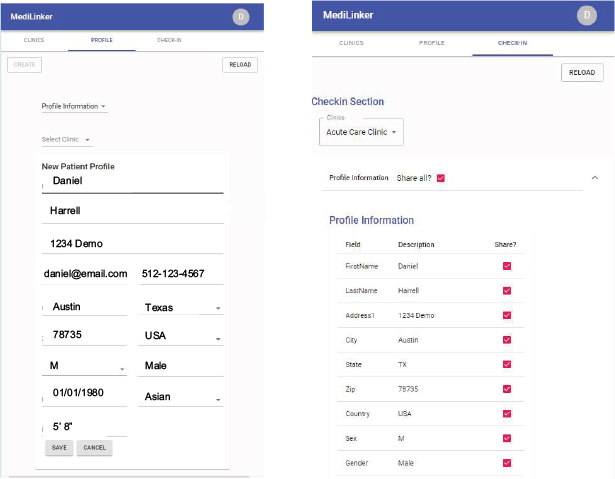The height and width of the screenshot is (479, 615).
Task: Switch to the Clinics tab on the Profile screen
Action: coord(34,41)
